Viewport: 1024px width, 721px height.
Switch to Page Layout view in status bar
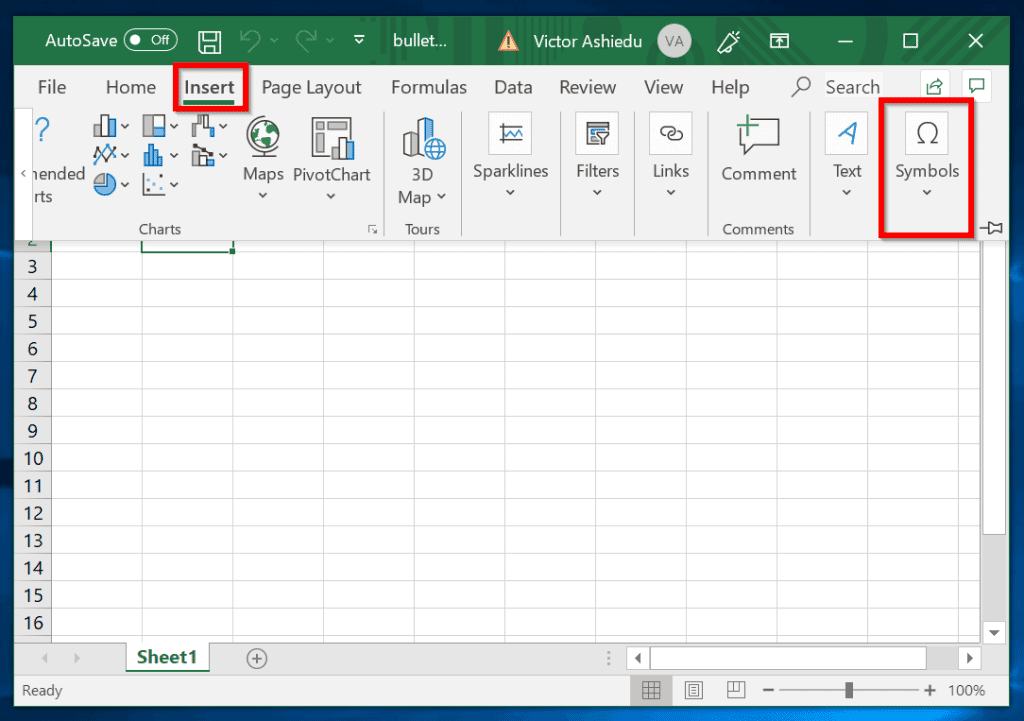point(694,690)
